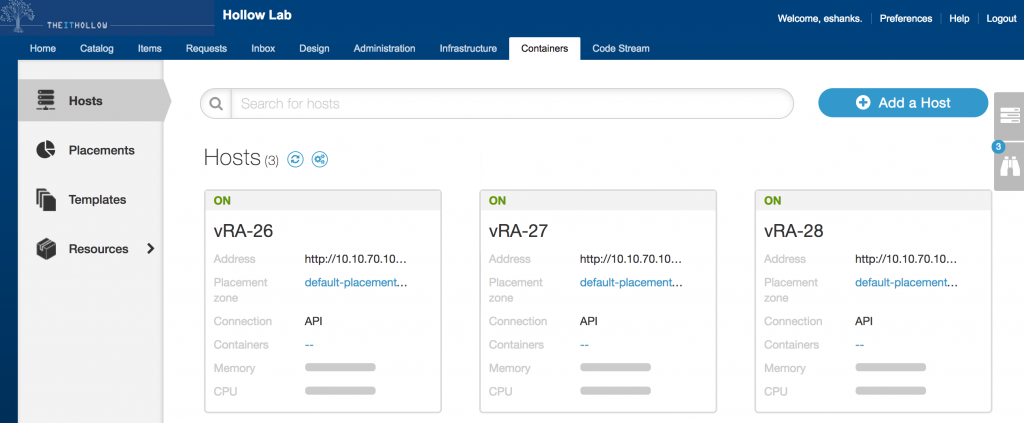This screenshot has width=1024, height=423.
Task: Switch to the Infrastructure tab
Action: [x=468, y=48]
